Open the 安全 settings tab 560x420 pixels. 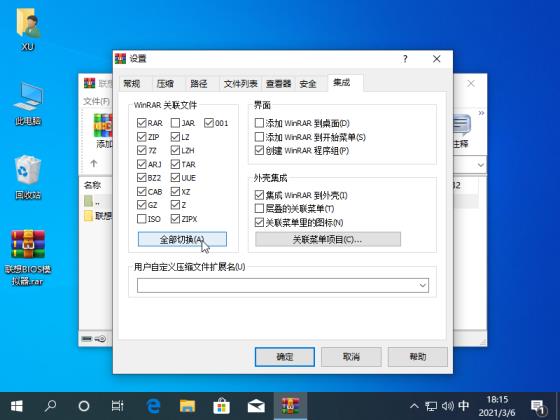tap(308, 84)
